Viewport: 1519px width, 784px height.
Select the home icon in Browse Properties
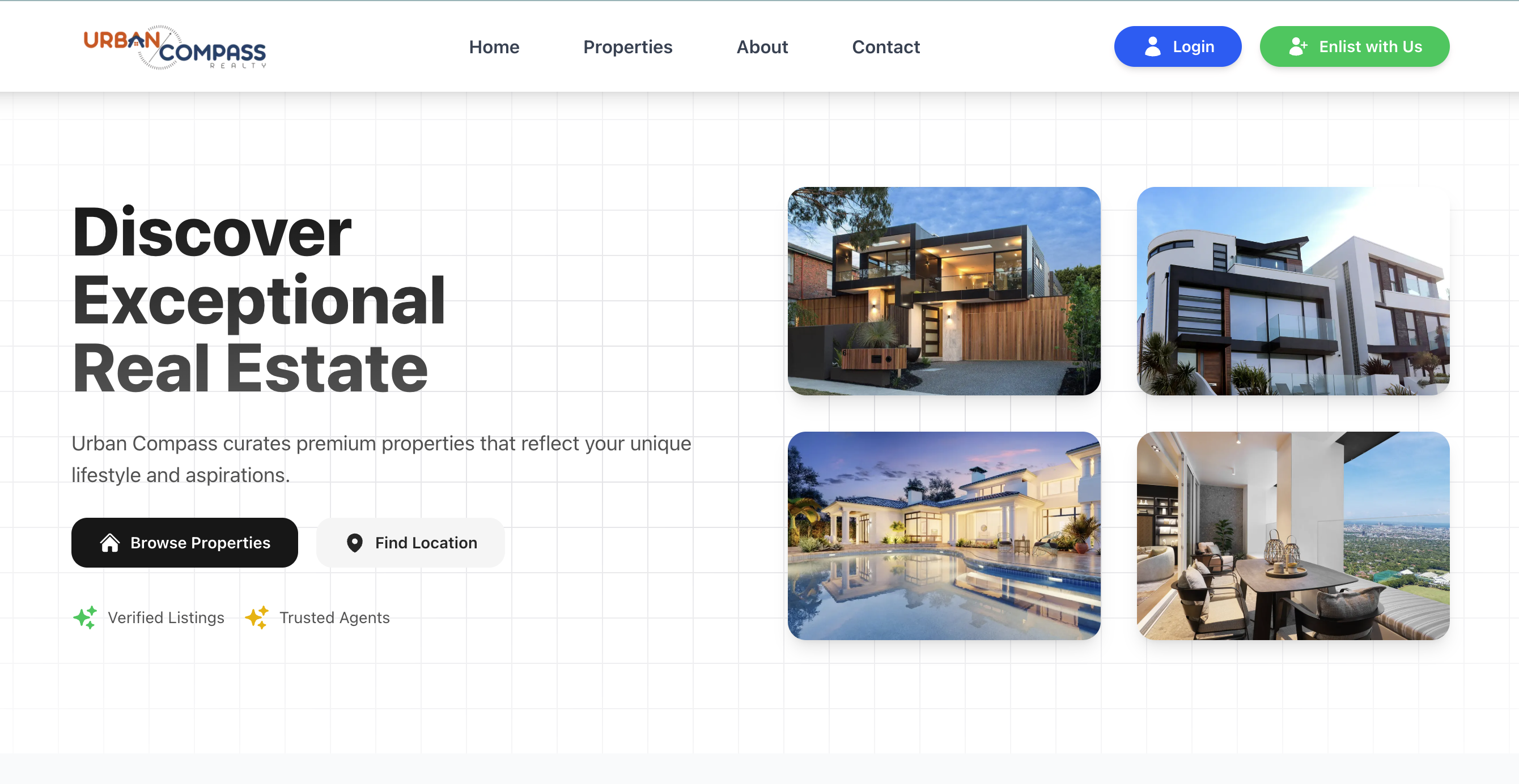click(112, 542)
